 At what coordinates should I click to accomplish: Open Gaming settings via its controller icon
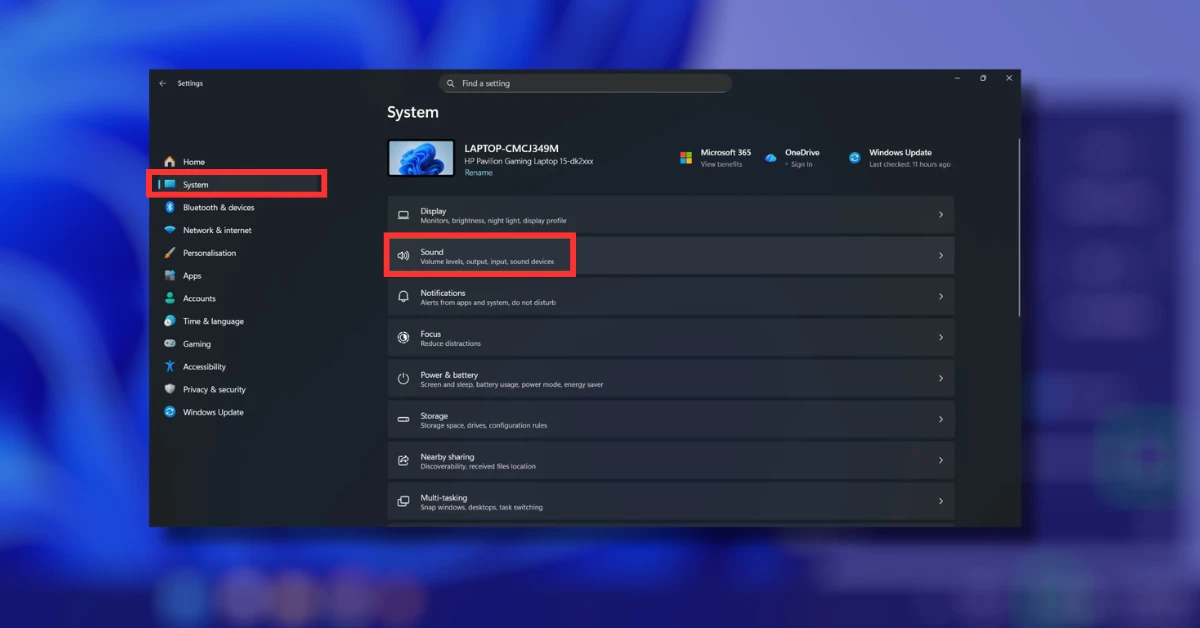point(170,344)
